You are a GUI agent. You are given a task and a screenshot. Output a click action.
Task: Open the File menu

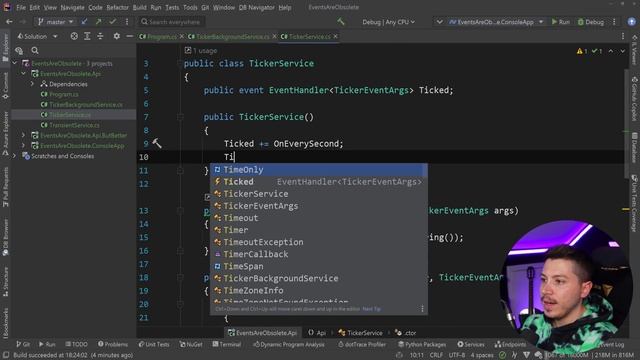coord(21,7)
